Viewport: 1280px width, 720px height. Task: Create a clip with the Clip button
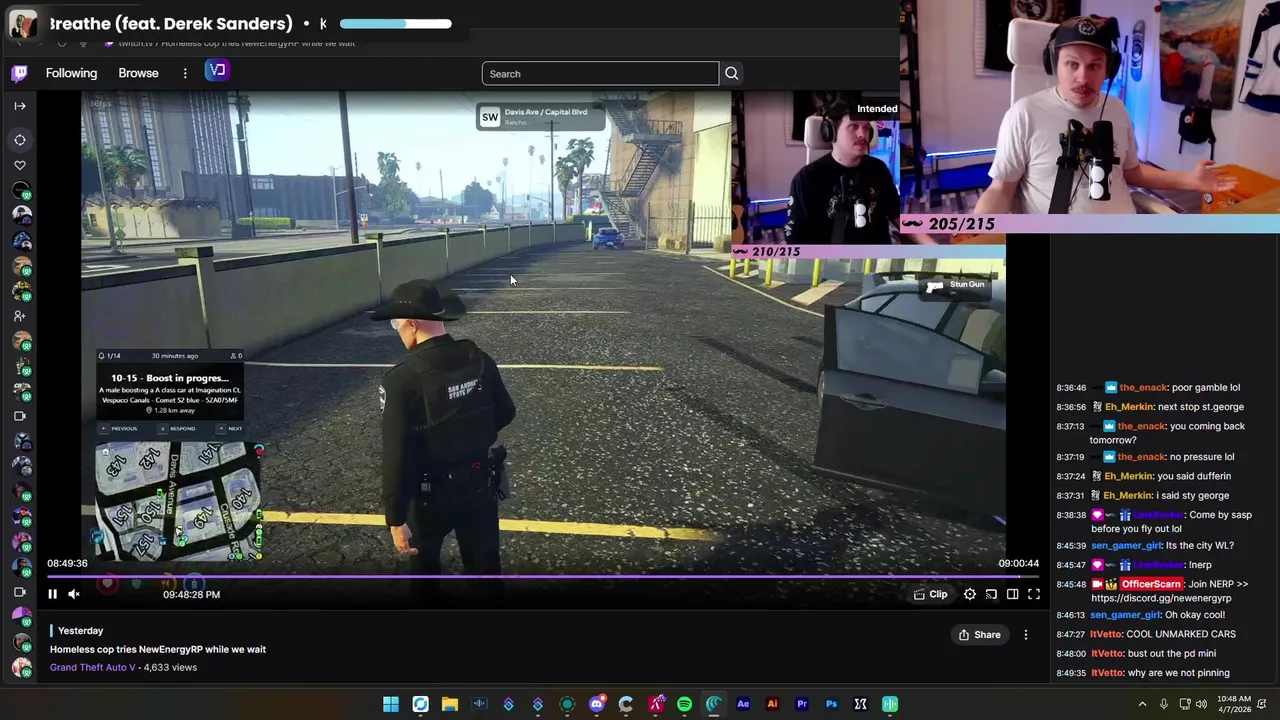click(x=930, y=594)
